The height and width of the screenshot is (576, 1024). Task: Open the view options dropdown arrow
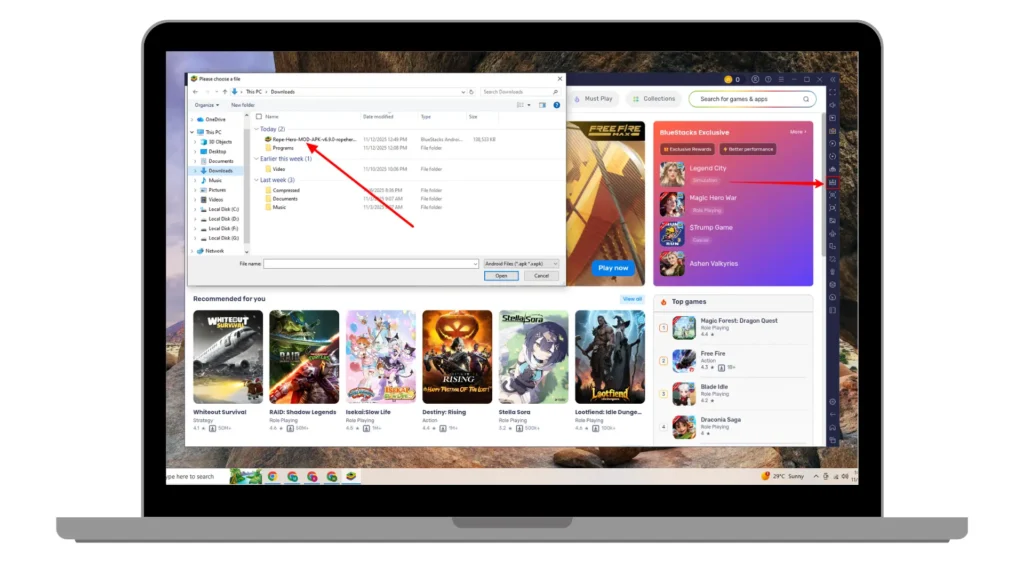click(529, 105)
